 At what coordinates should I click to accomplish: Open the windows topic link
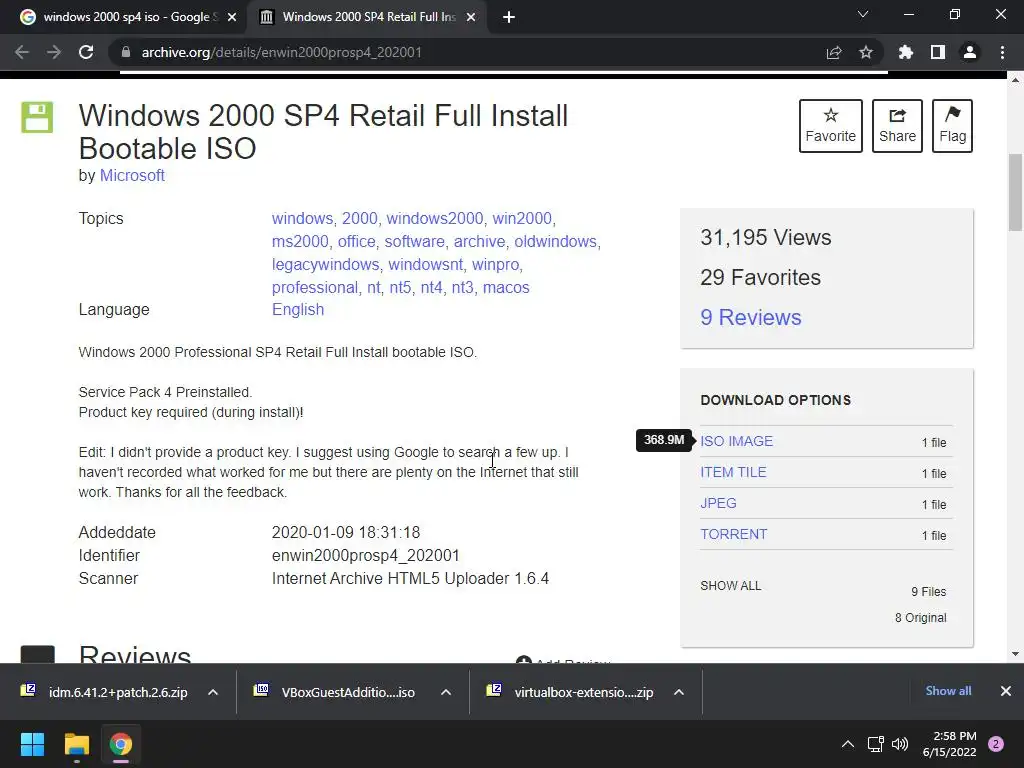coord(302,218)
